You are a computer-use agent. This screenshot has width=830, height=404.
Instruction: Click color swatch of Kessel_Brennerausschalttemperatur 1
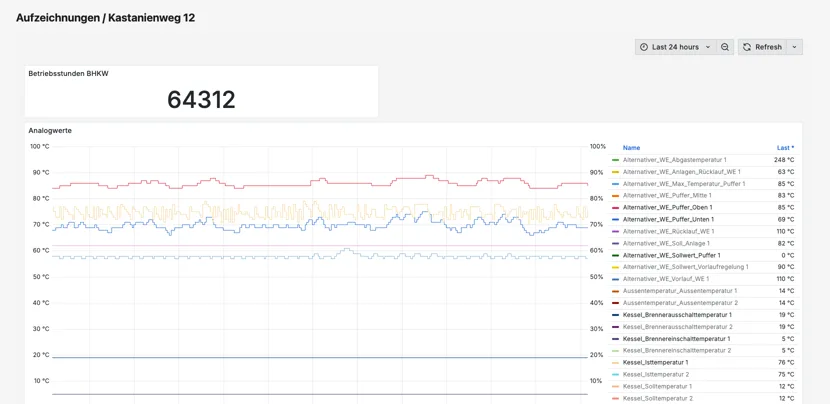(x=615, y=315)
